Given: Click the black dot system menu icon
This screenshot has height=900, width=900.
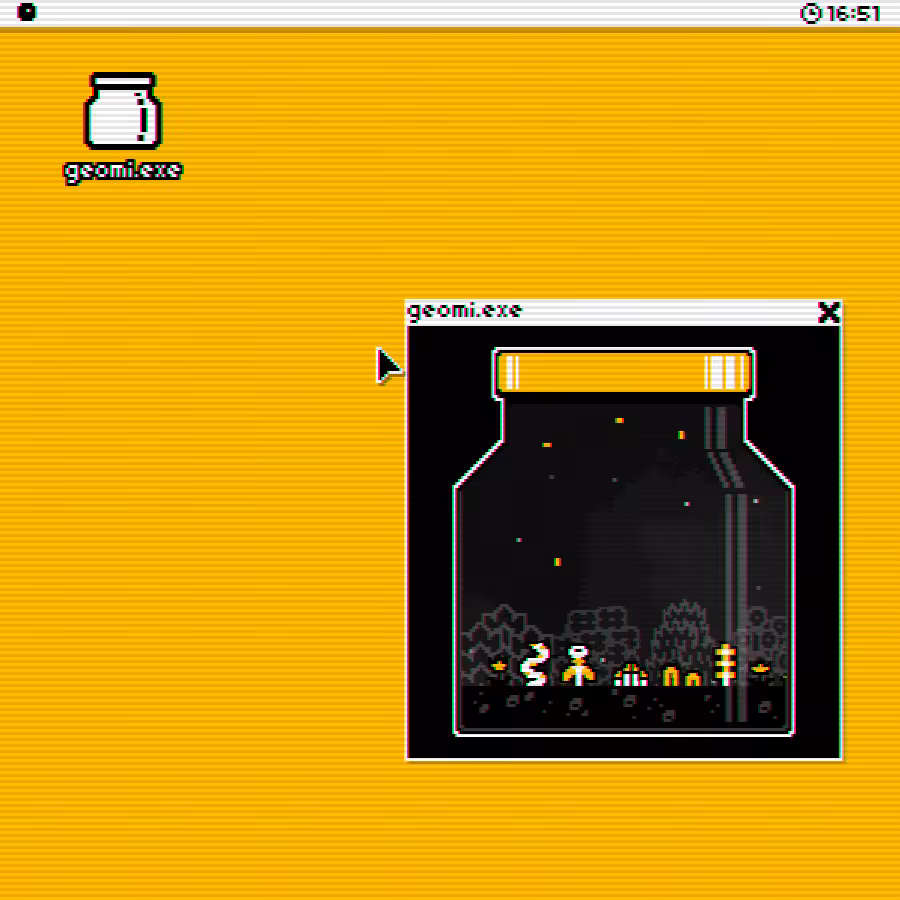Looking at the screenshot, I should click(x=26, y=11).
